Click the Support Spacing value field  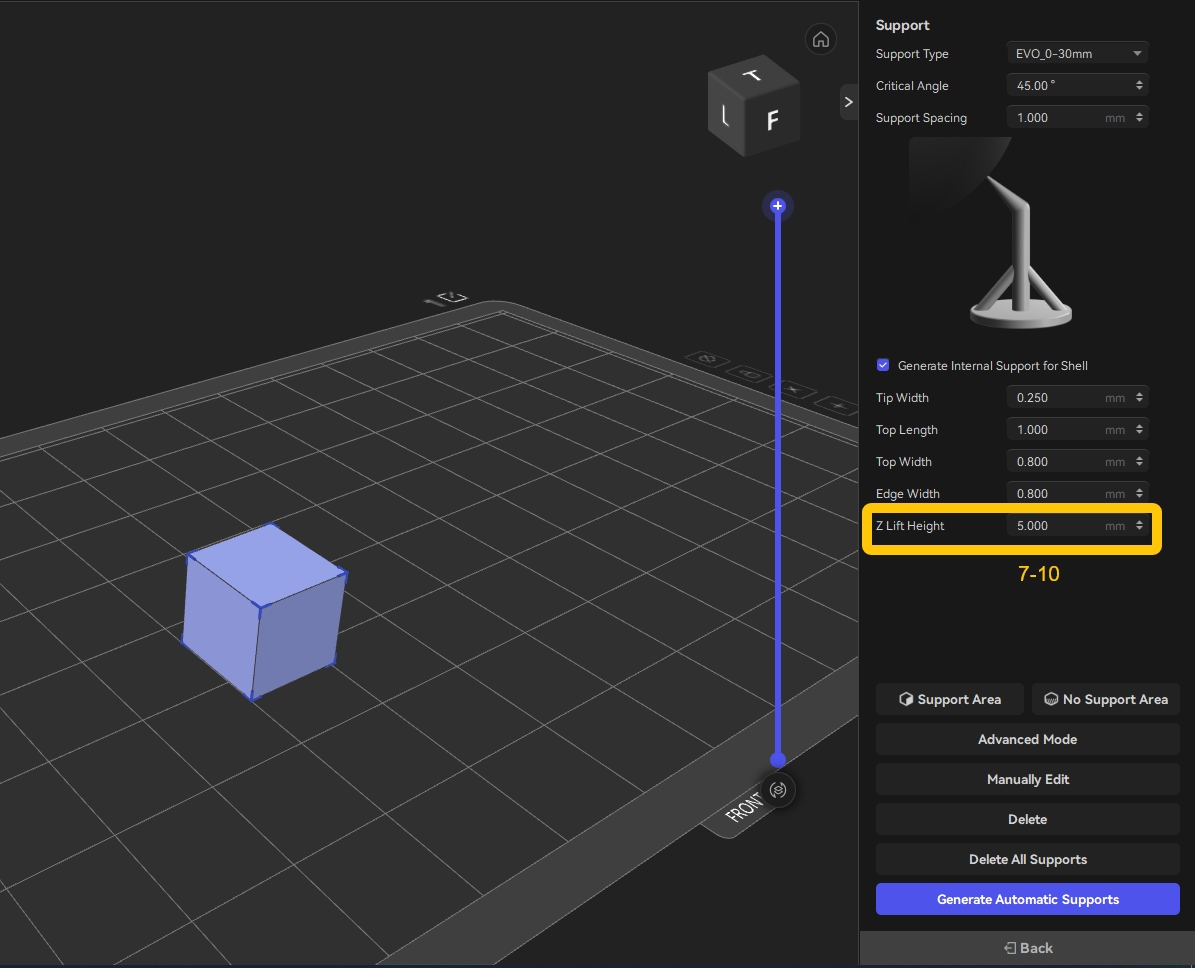1077,117
